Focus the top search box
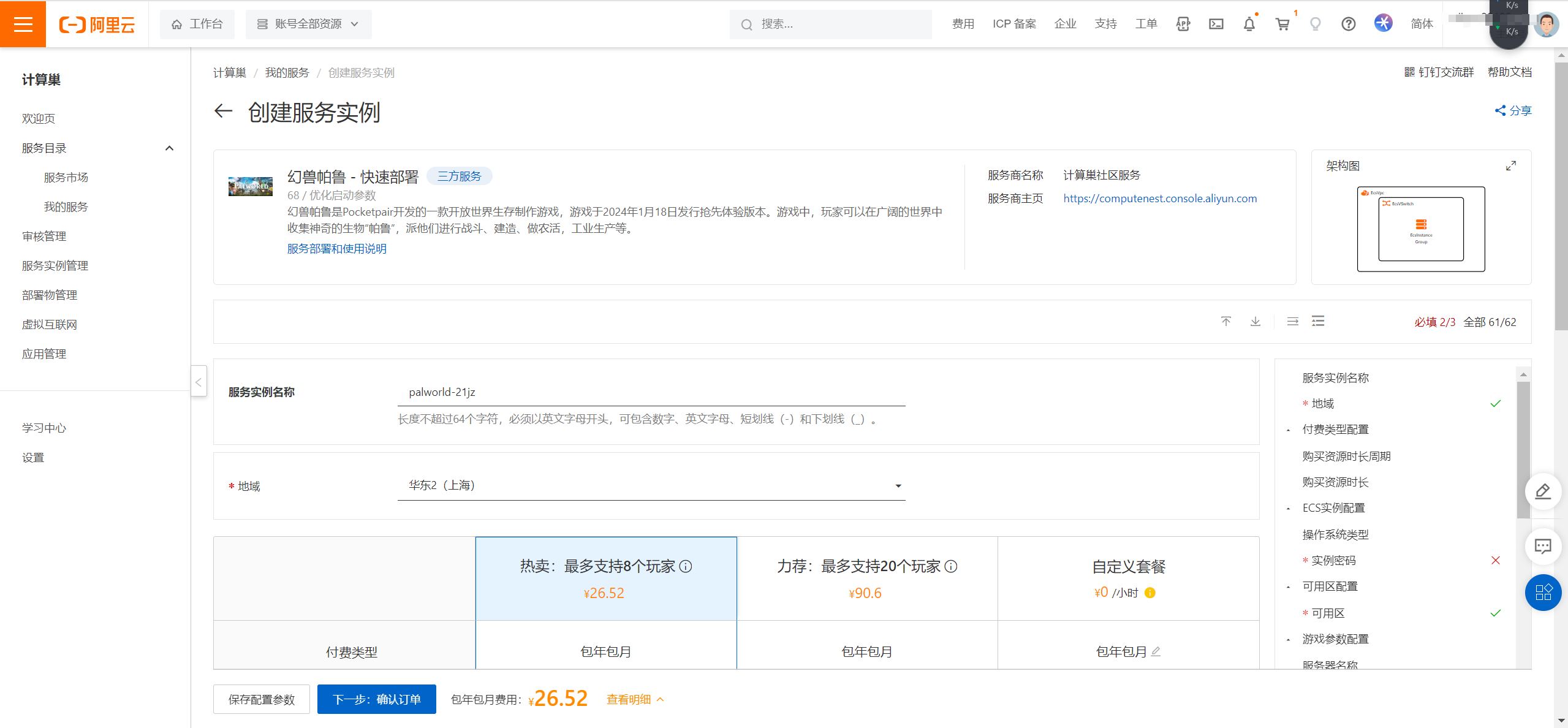Image resolution: width=1568 pixels, height=728 pixels. click(x=831, y=24)
